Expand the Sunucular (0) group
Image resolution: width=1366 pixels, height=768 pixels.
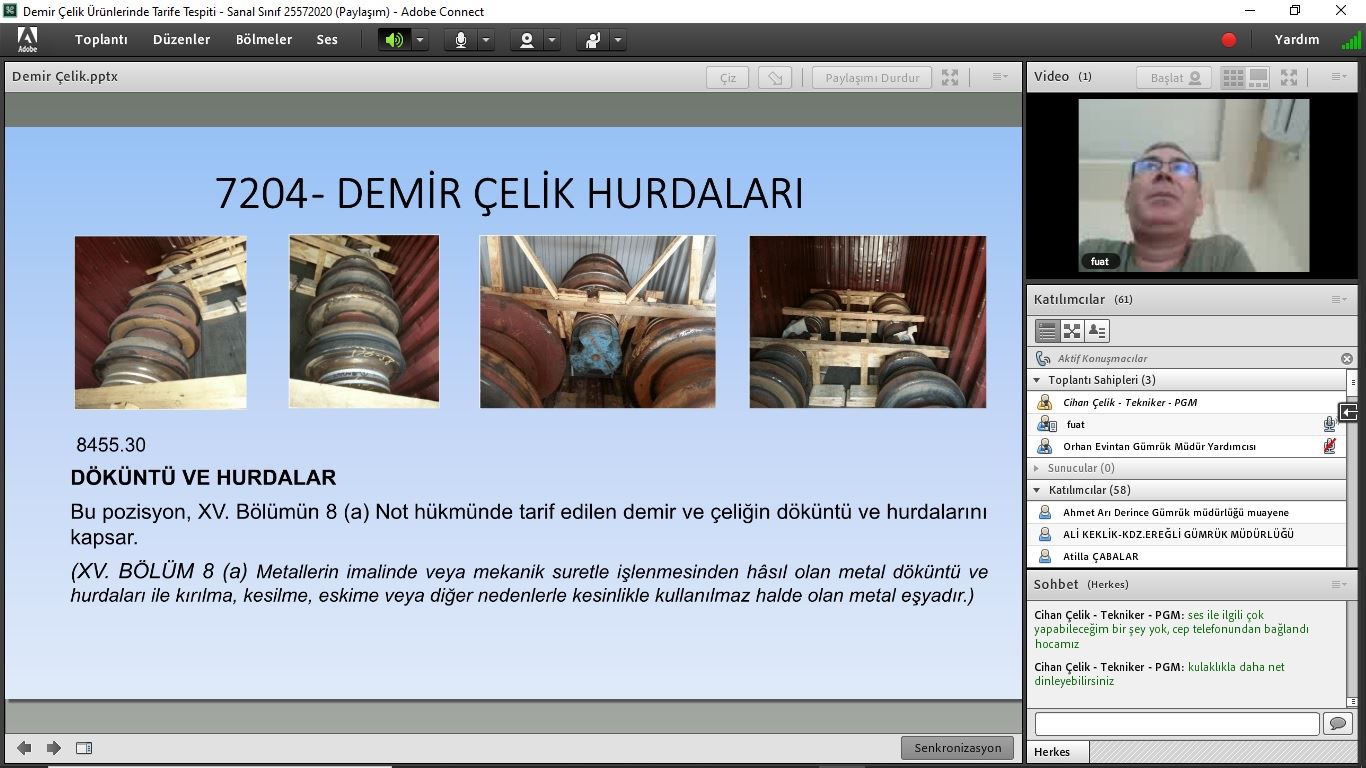(x=1037, y=468)
